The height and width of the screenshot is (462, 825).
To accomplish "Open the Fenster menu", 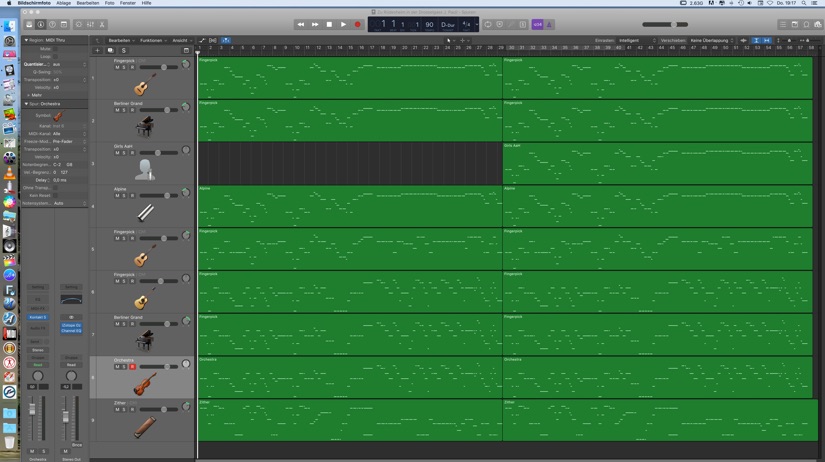I will [128, 3].
